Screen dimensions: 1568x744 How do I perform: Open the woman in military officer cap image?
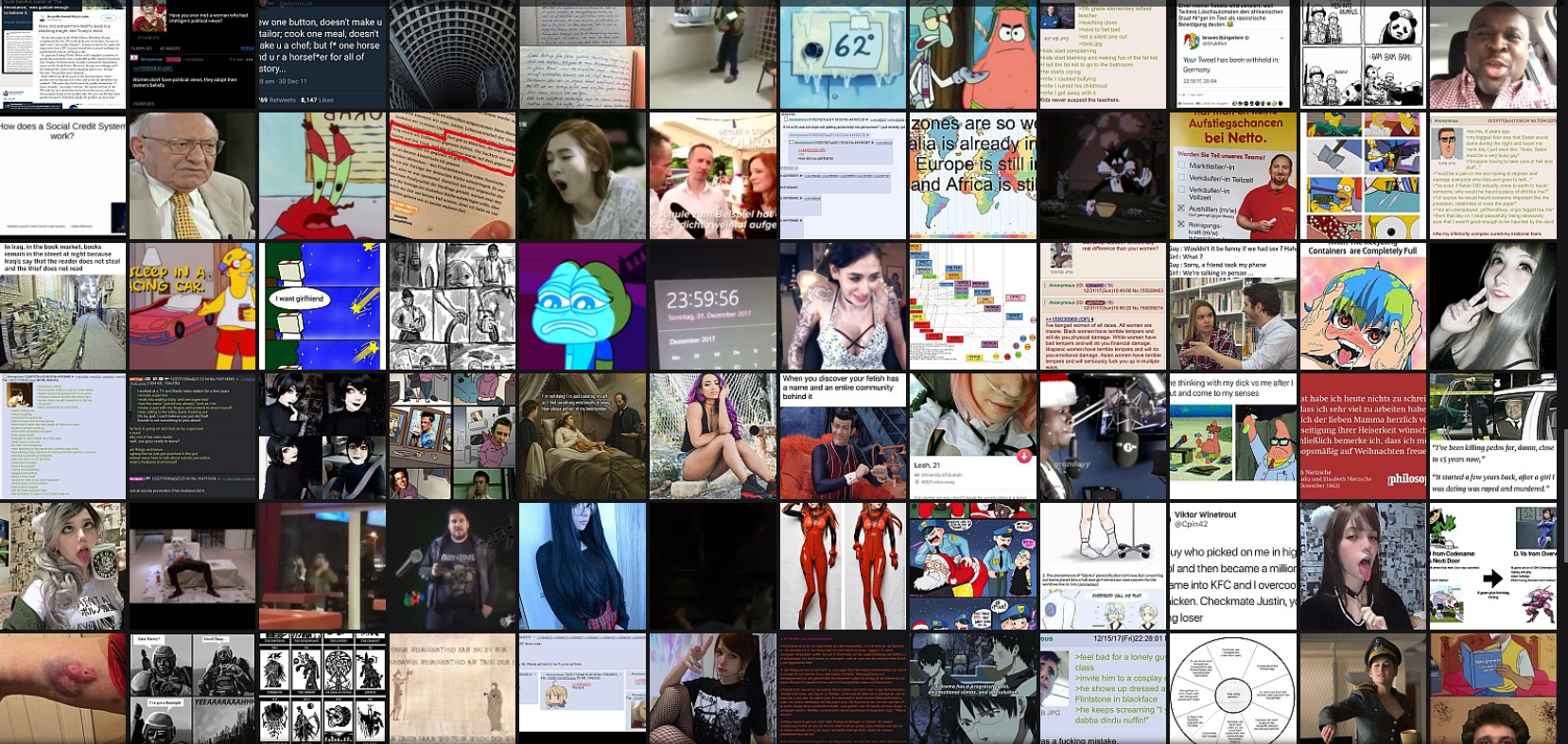tap(1363, 688)
